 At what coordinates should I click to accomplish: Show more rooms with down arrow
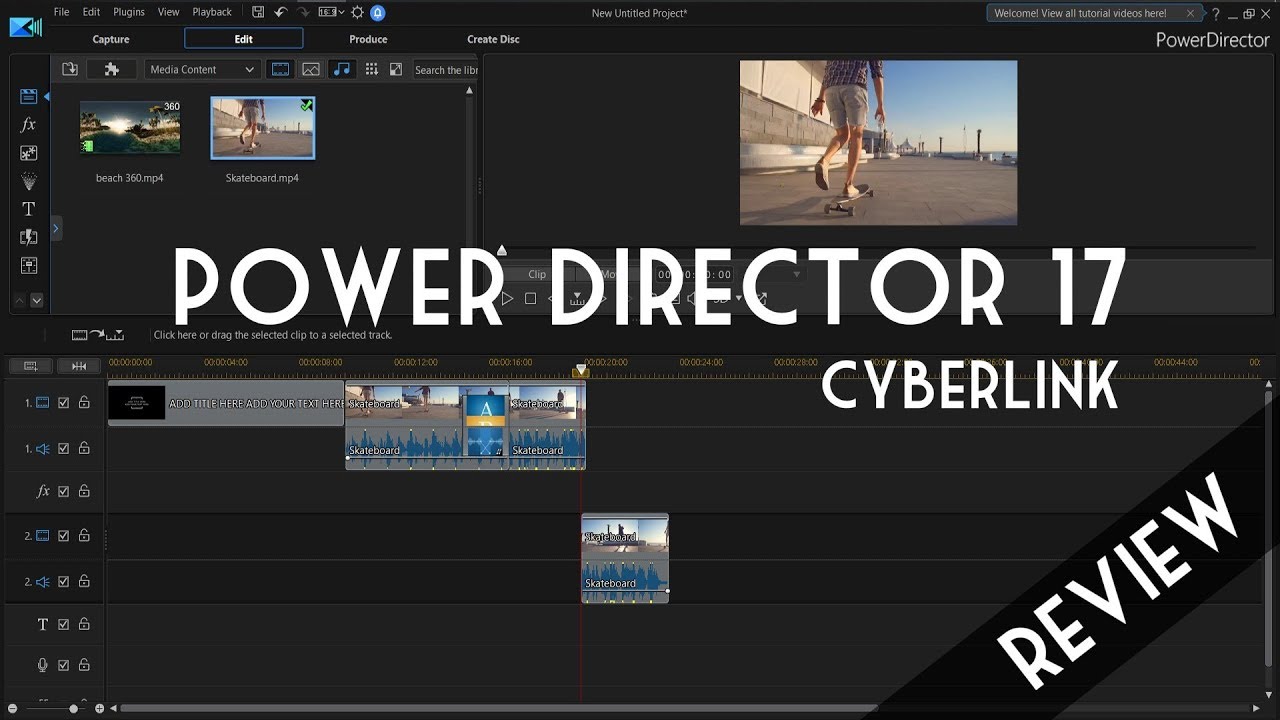(x=37, y=300)
